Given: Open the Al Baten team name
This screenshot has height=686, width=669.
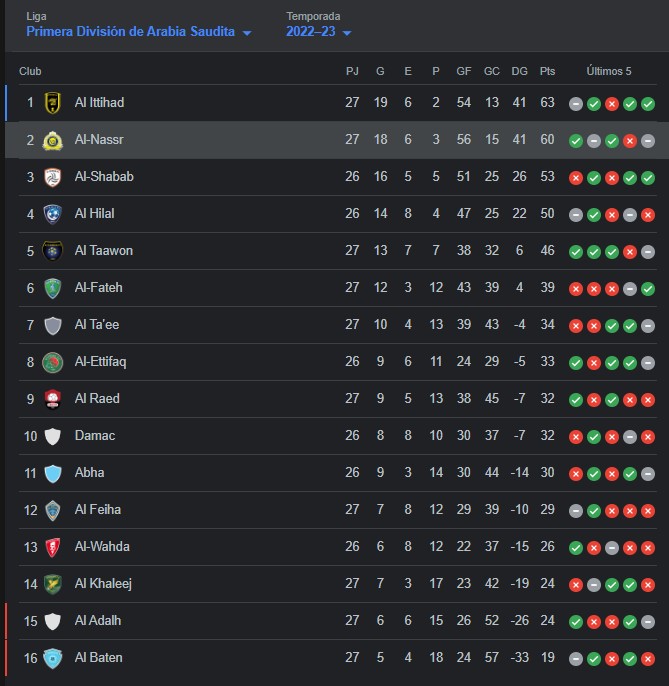Looking at the screenshot, I should [98, 658].
